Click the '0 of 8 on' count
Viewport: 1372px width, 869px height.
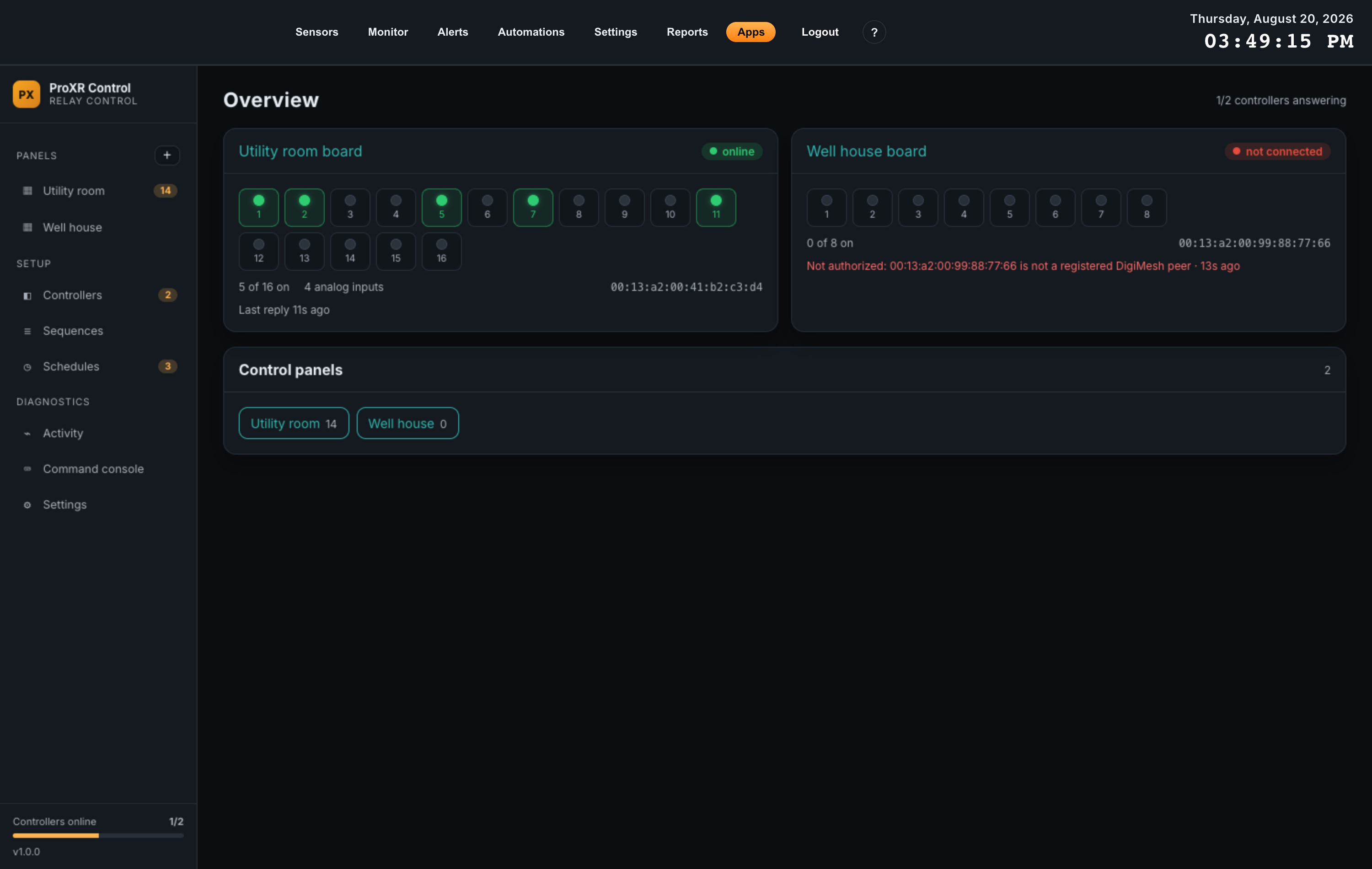pyautogui.click(x=830, y=243)
